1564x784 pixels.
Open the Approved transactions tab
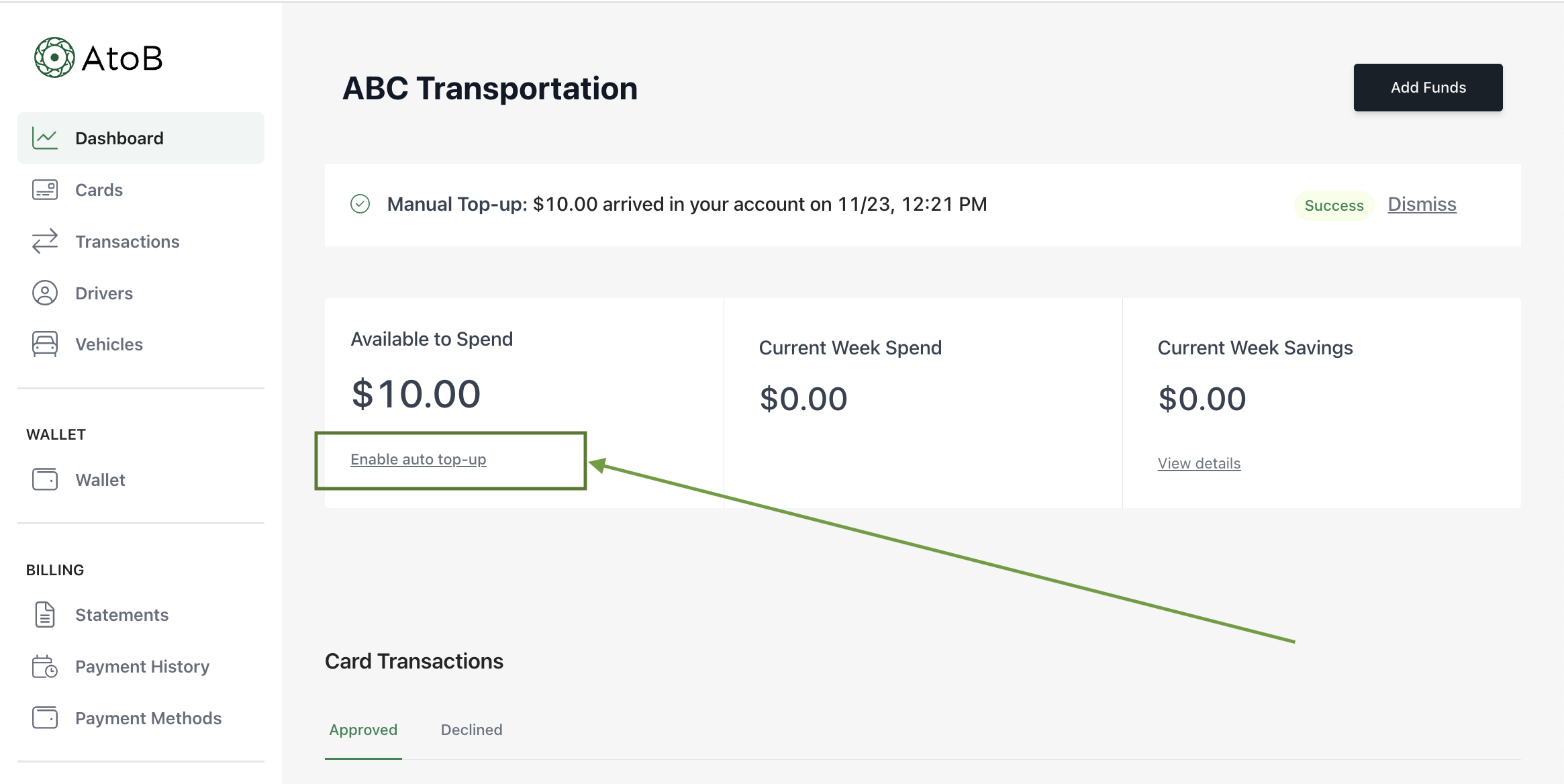(x=363, y=730)
